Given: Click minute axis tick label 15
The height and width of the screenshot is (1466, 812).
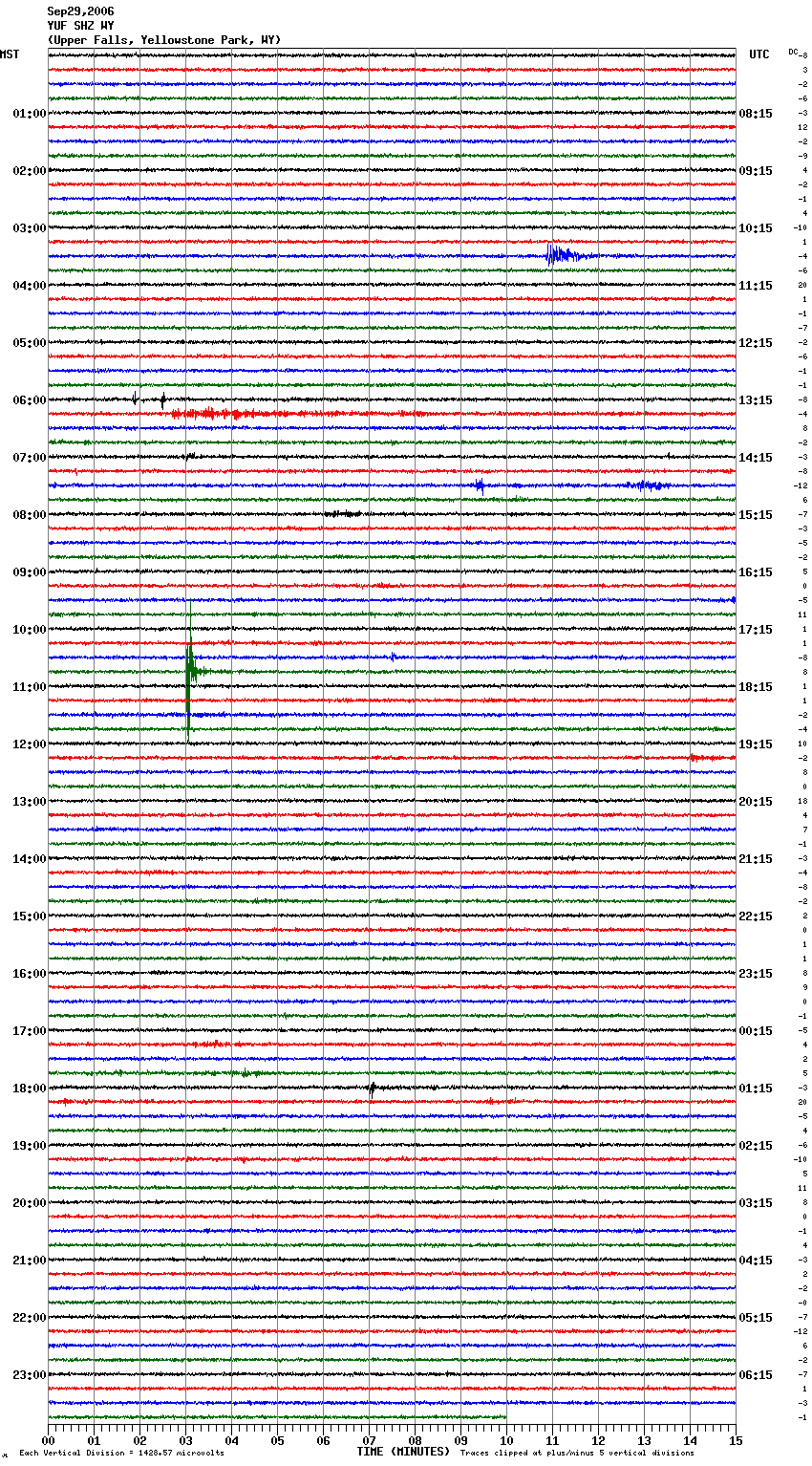Looking at the screenshot, I should pos(736,1440).
